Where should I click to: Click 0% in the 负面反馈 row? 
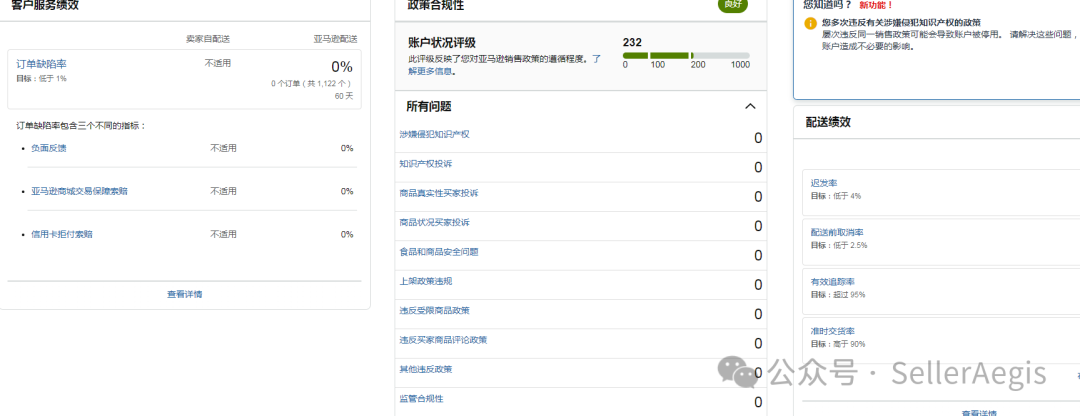[x=347, y=148]
